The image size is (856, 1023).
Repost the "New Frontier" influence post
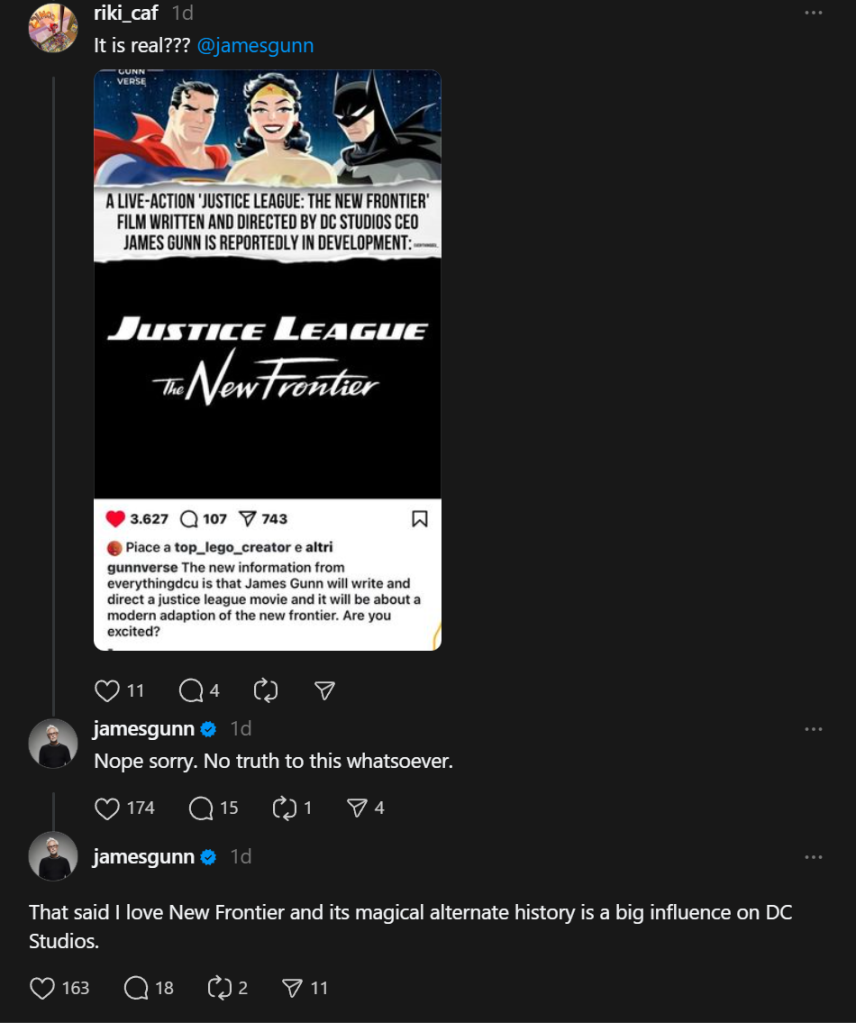219,988
